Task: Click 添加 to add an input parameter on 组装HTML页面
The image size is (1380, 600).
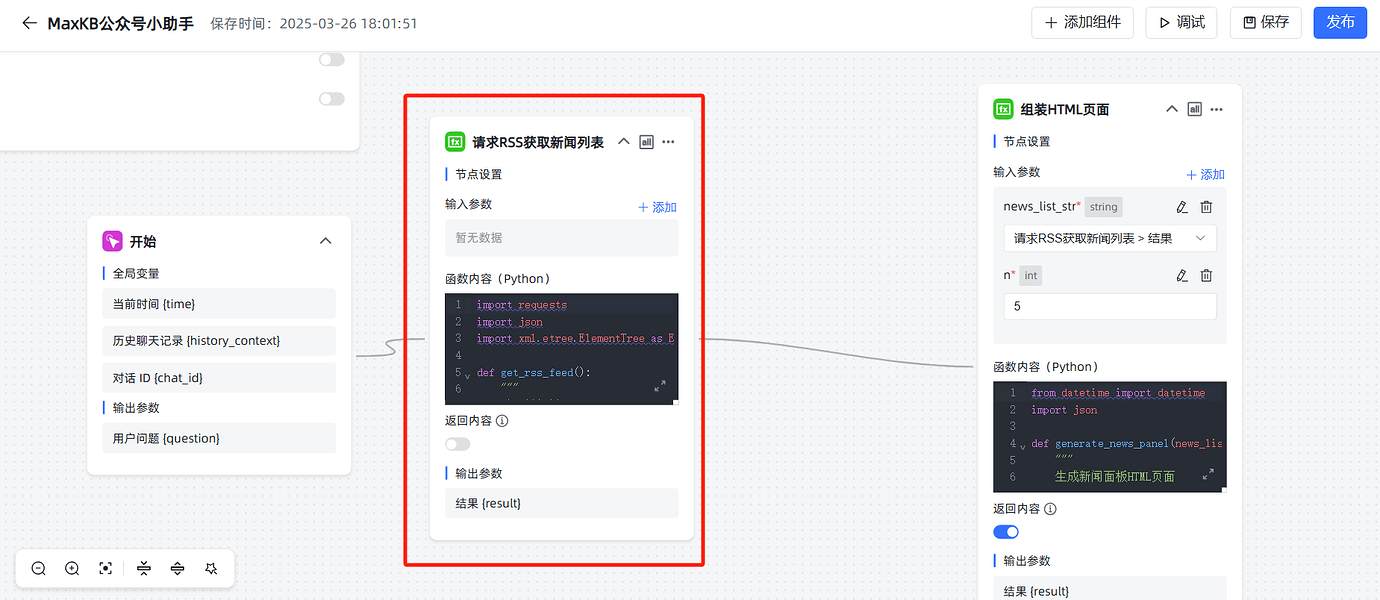Action: coord(1205,173)
